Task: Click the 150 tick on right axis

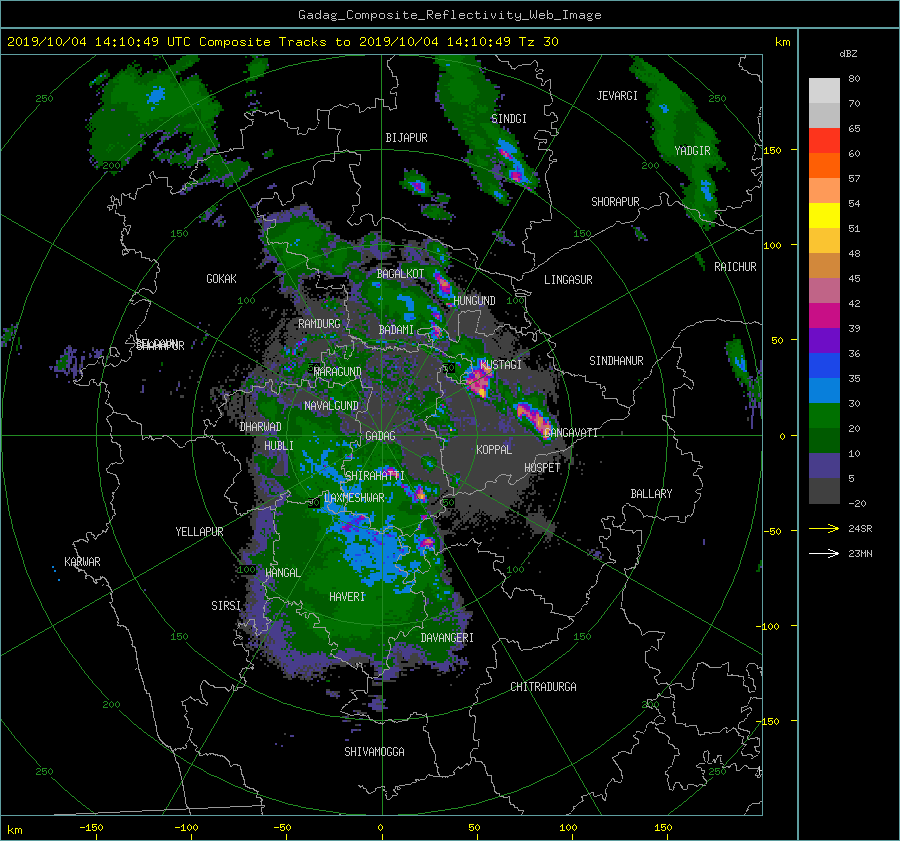Action: click(x=772, y=150)
